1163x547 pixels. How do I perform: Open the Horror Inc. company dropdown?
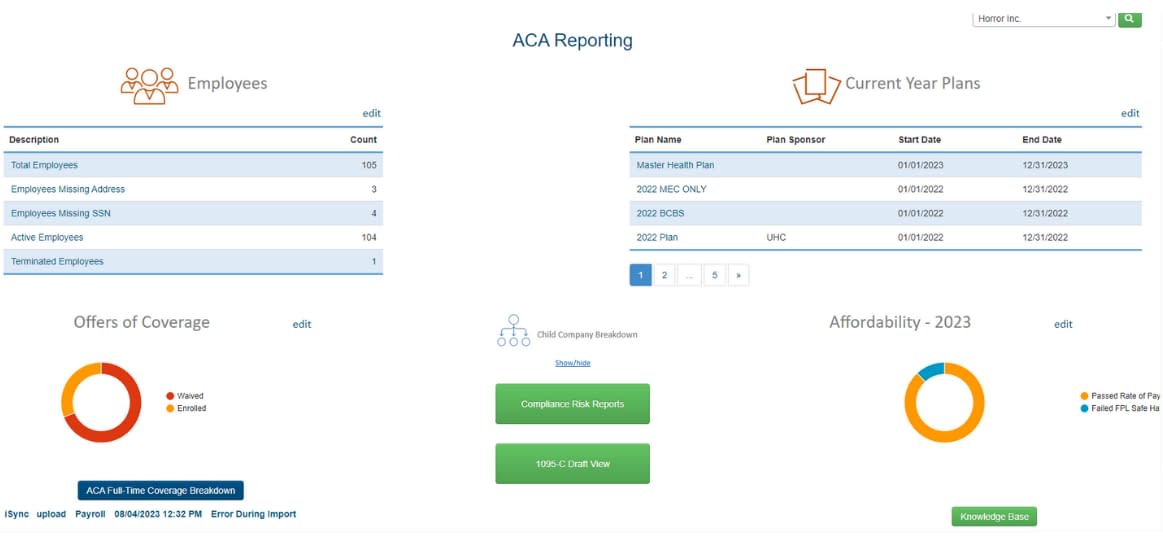[1043, 18]
